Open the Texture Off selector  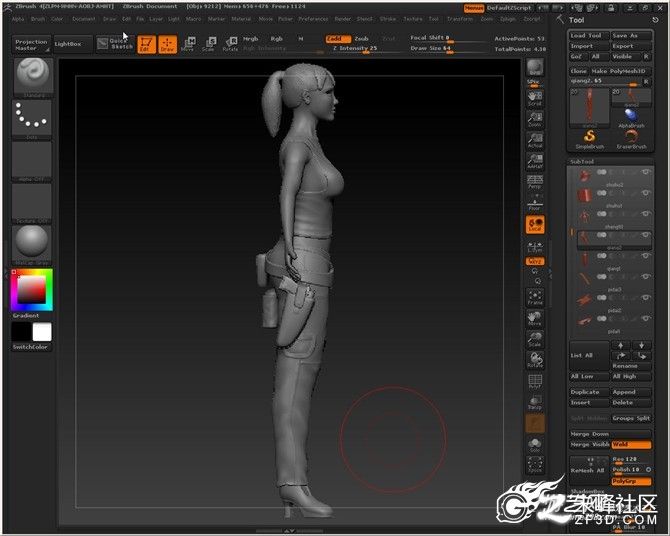[x=32, y=203]
